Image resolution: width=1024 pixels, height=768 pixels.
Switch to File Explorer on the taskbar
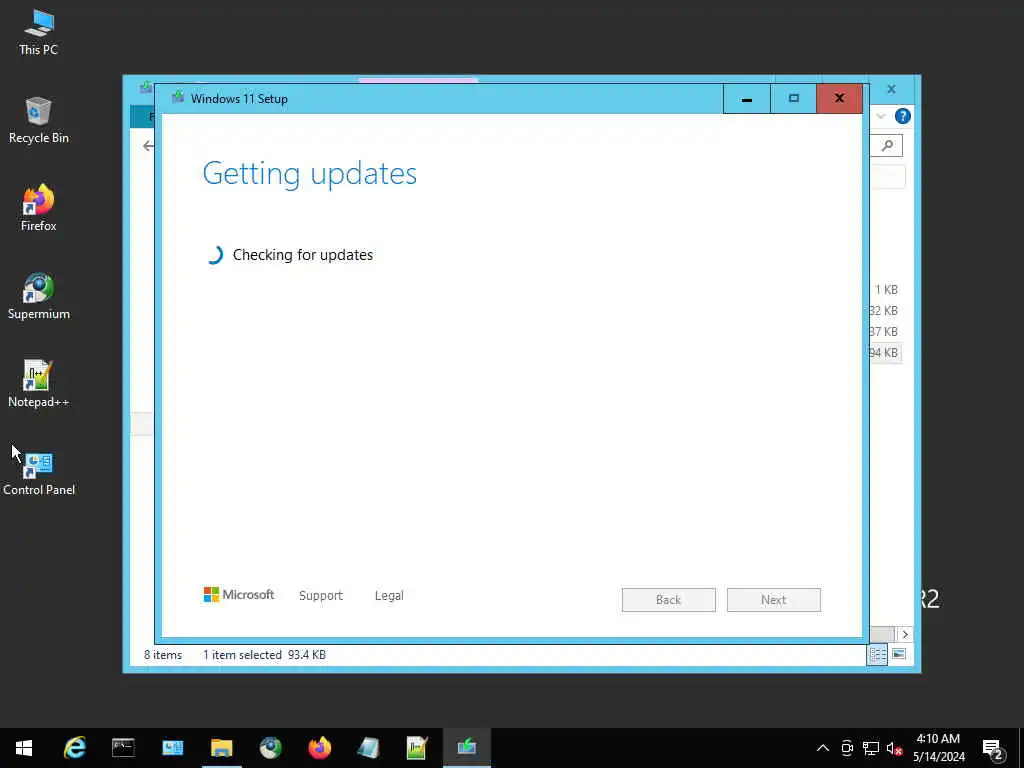click(221, 748)
